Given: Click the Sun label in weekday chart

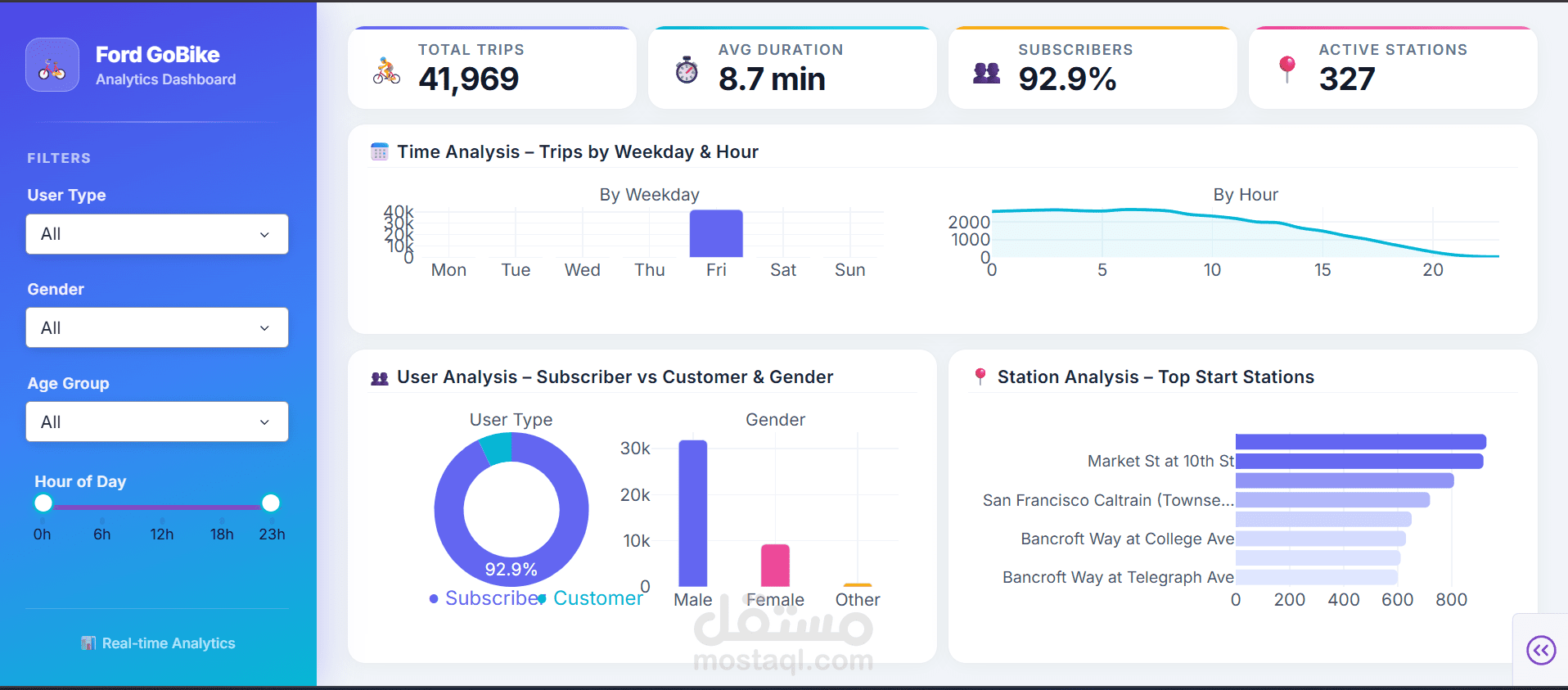Looking at the screenshot, I should click(x=849, y=270).
